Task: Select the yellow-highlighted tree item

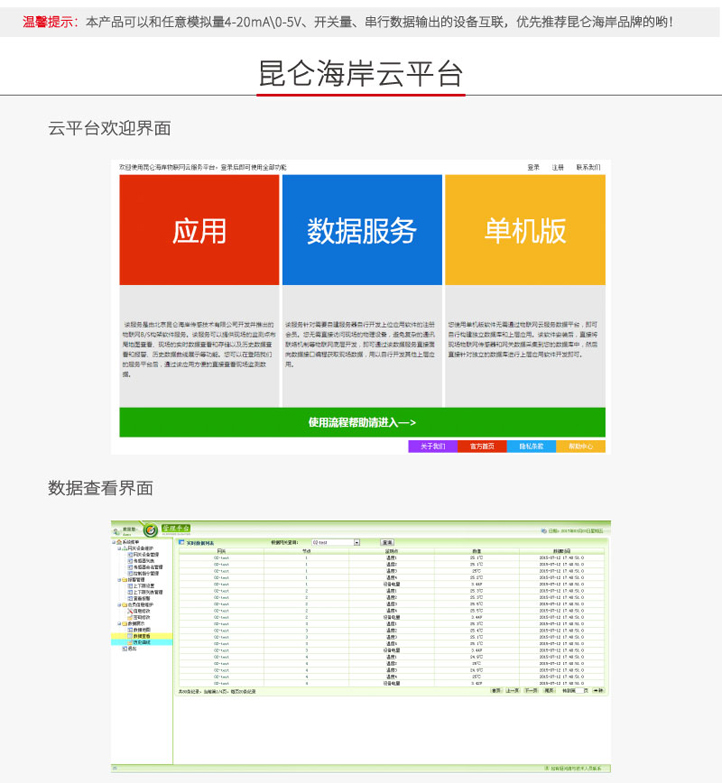Action: coord(142,636)
